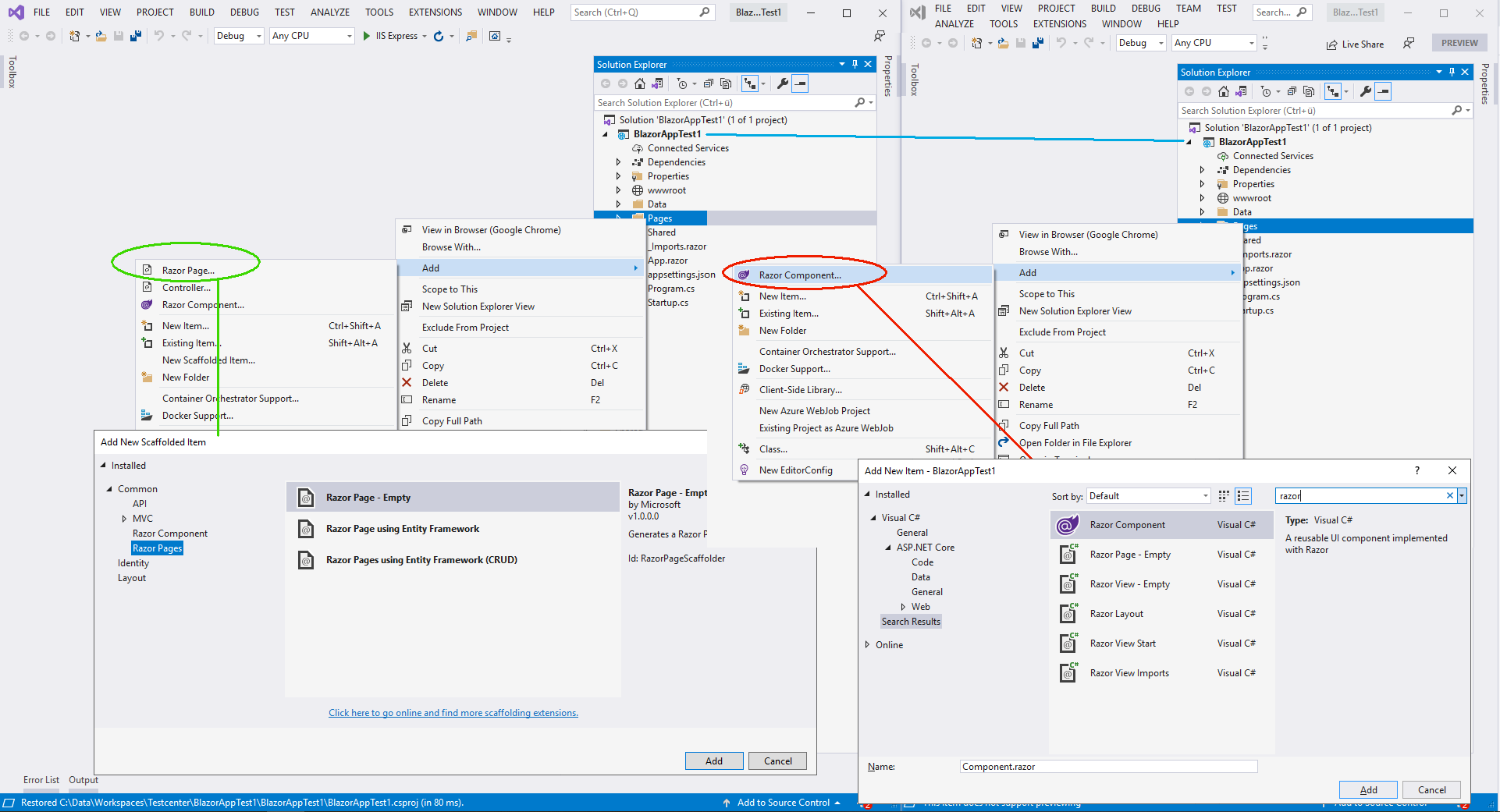Click Live Share in right window
This screenshot has width=1500, height=812.
[1355, 44]
